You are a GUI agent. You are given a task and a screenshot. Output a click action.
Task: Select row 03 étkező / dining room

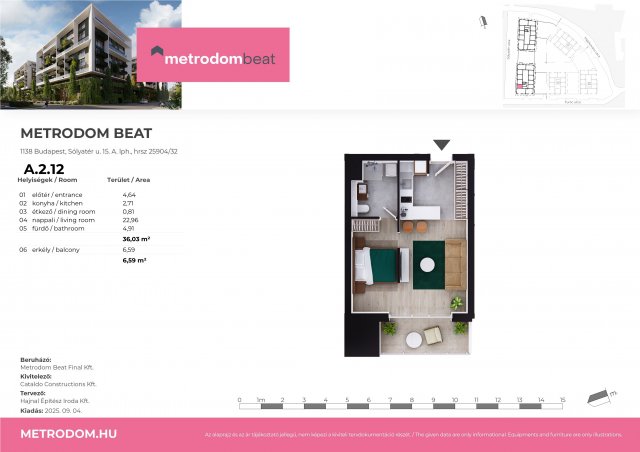(x=78, y=212)
